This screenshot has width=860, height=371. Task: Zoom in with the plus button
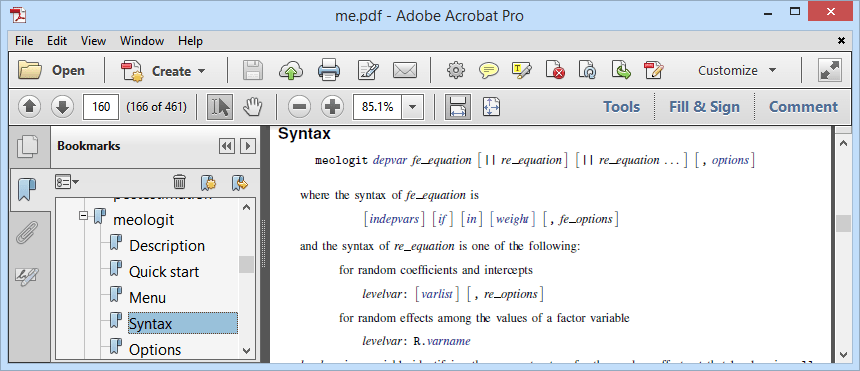(332, 106)
